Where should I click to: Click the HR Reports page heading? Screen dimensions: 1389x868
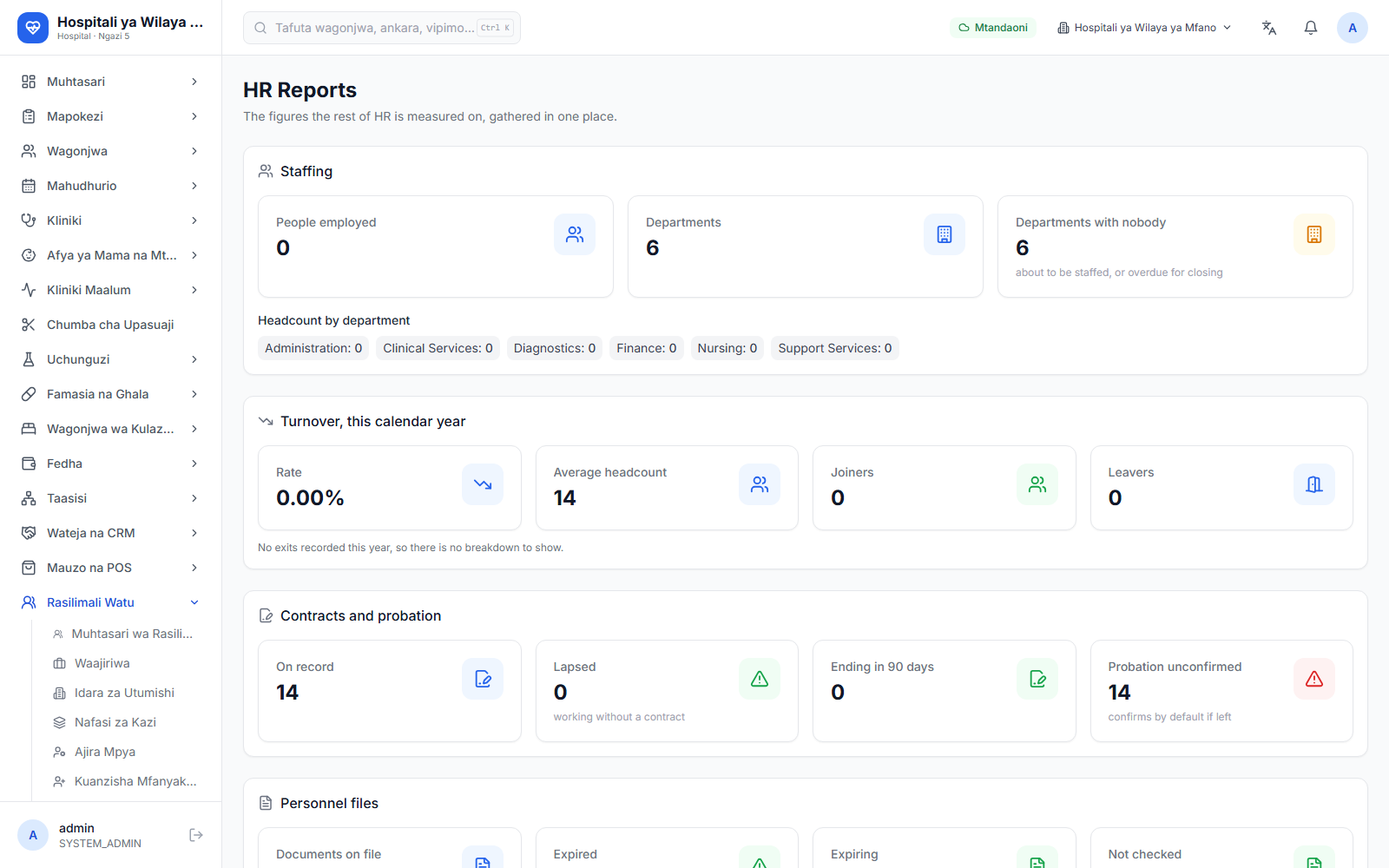300,90
